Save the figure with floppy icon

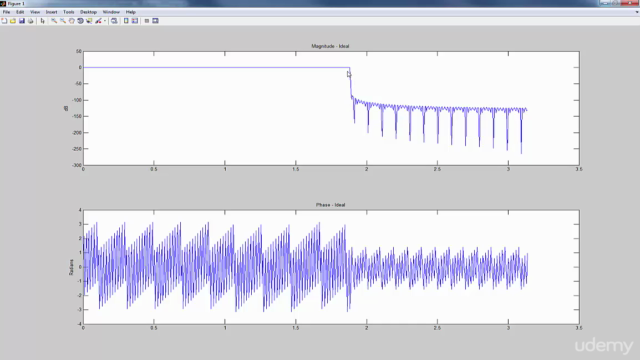coord(22,21)
